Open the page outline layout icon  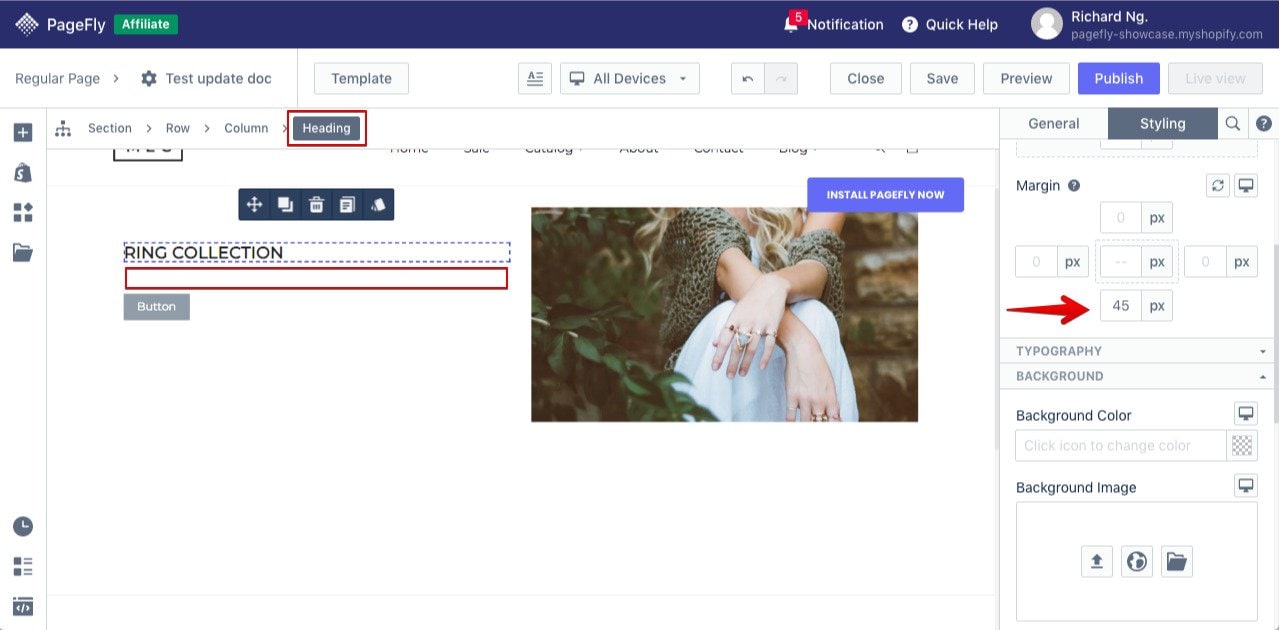click(23, 566)
